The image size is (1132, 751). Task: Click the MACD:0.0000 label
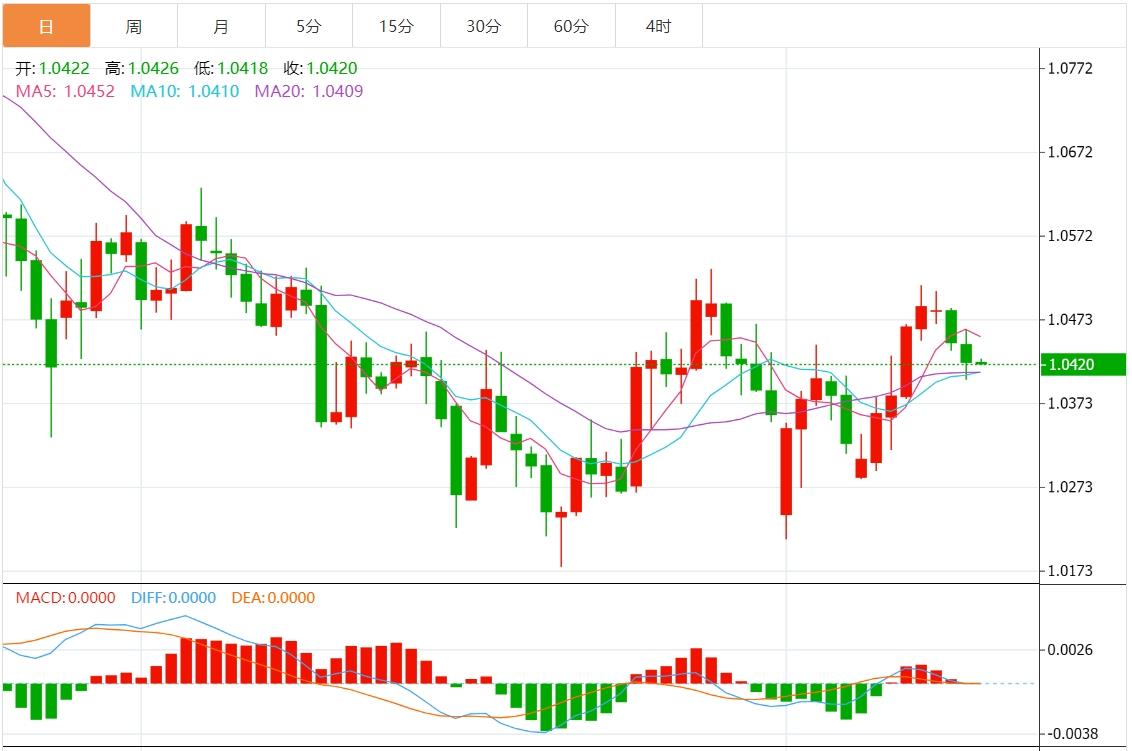66,598
